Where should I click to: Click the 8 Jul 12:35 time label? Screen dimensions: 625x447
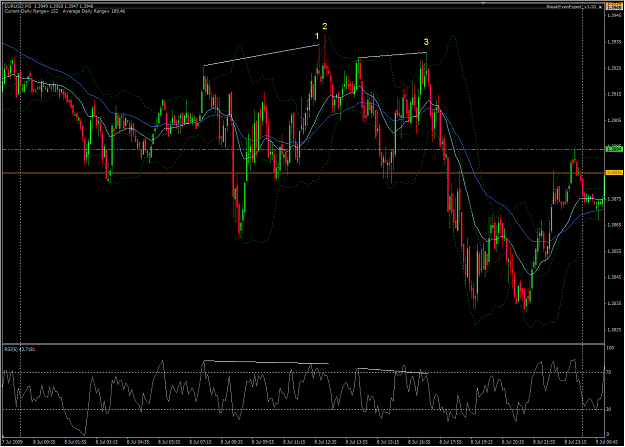[326, 442]
